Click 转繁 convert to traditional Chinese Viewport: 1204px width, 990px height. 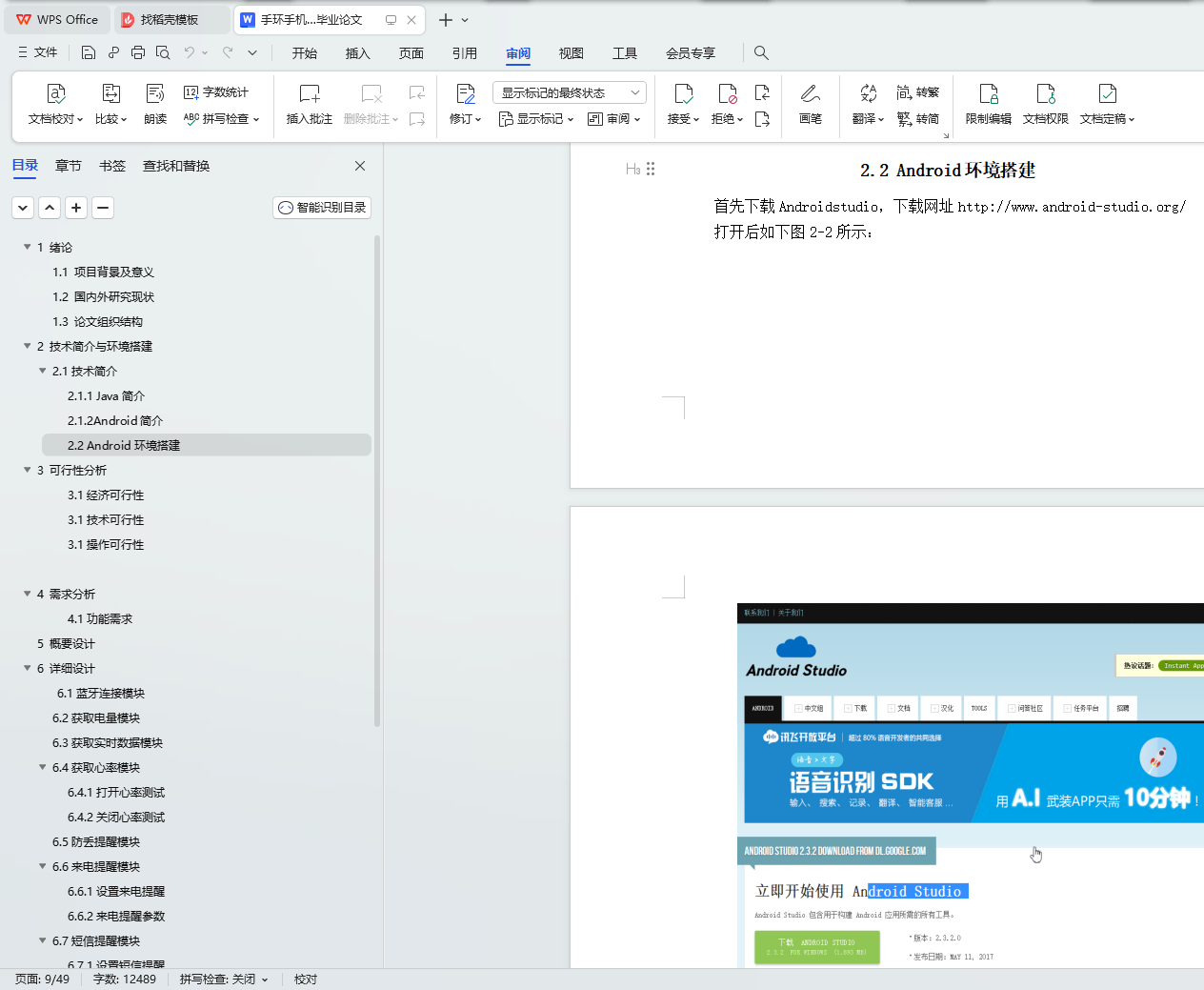pyautogui.click(x=918, y=92)
